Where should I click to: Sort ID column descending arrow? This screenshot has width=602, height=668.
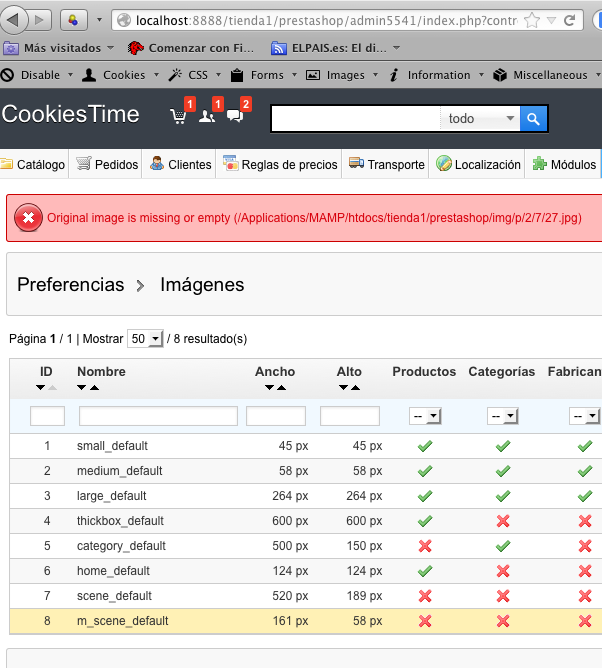[40, 387]
